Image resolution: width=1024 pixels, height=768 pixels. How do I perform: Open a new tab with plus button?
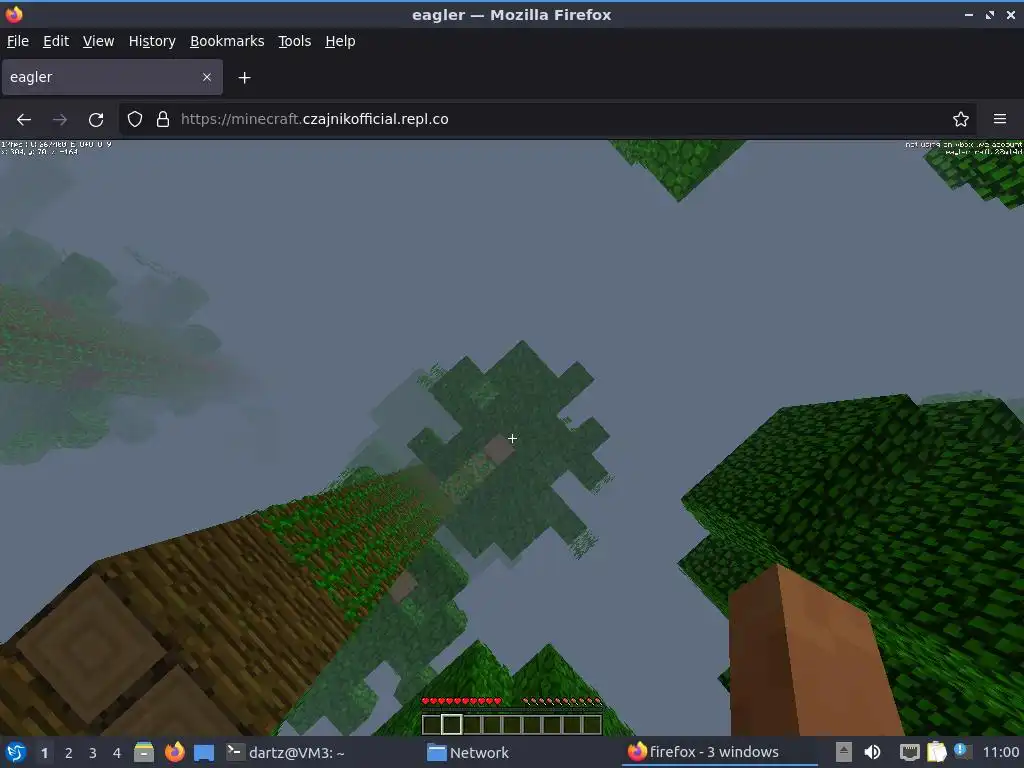(244, 78)
